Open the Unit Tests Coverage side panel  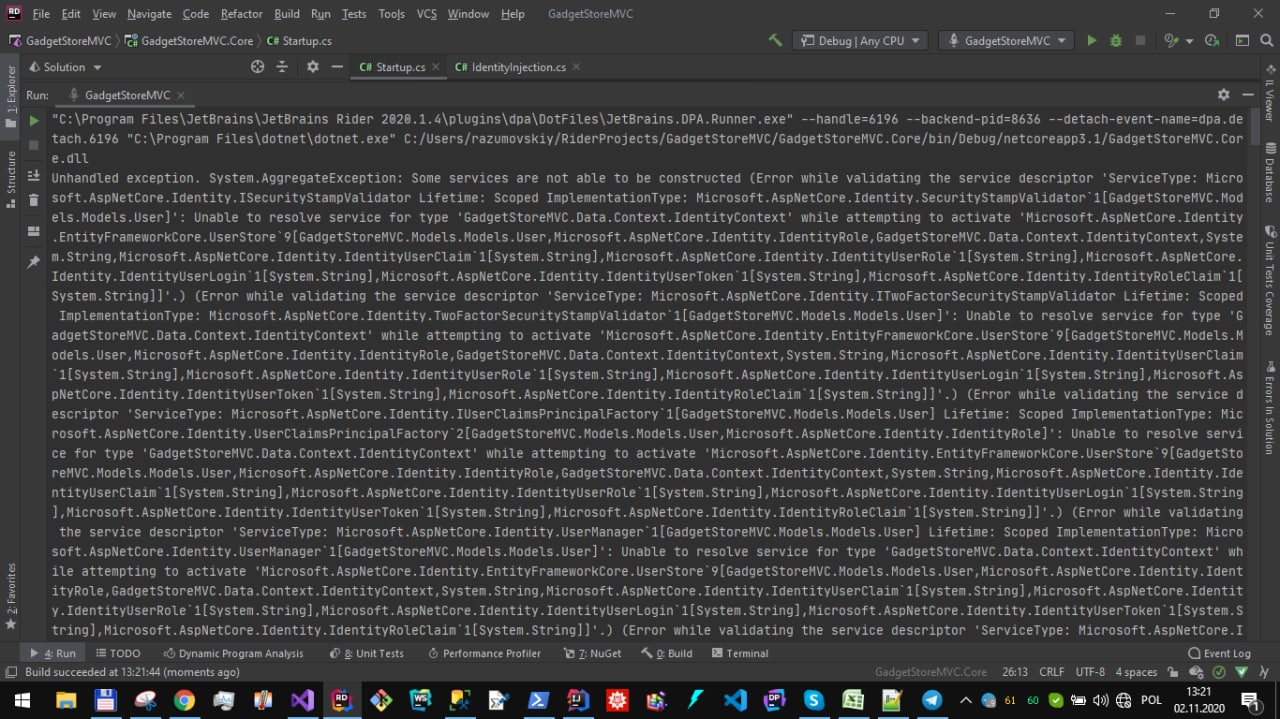click(1269, 282)
